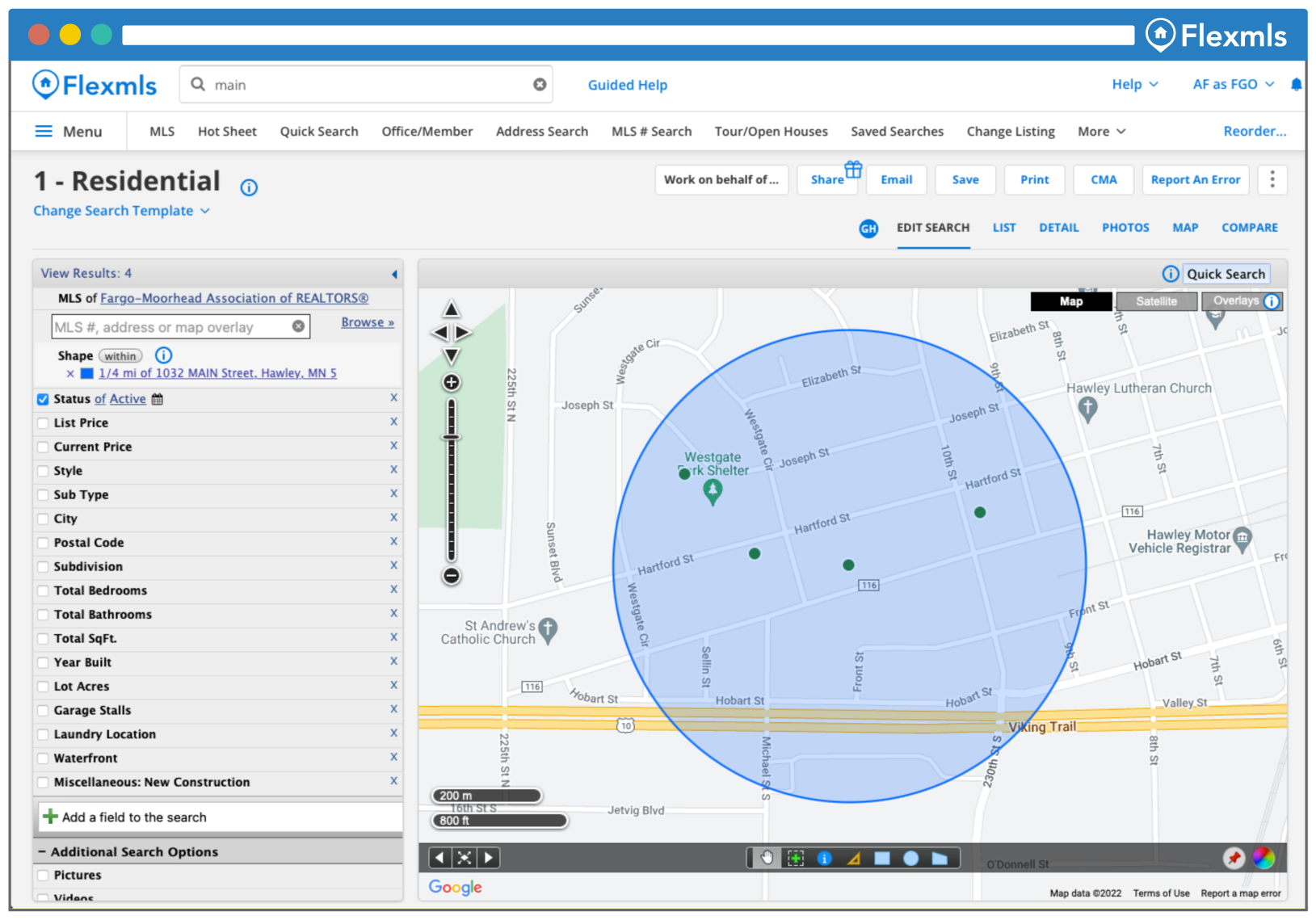1316x920 pixels.
Task: Click the MLS #, address or overlay field
Action: (171, 327)
